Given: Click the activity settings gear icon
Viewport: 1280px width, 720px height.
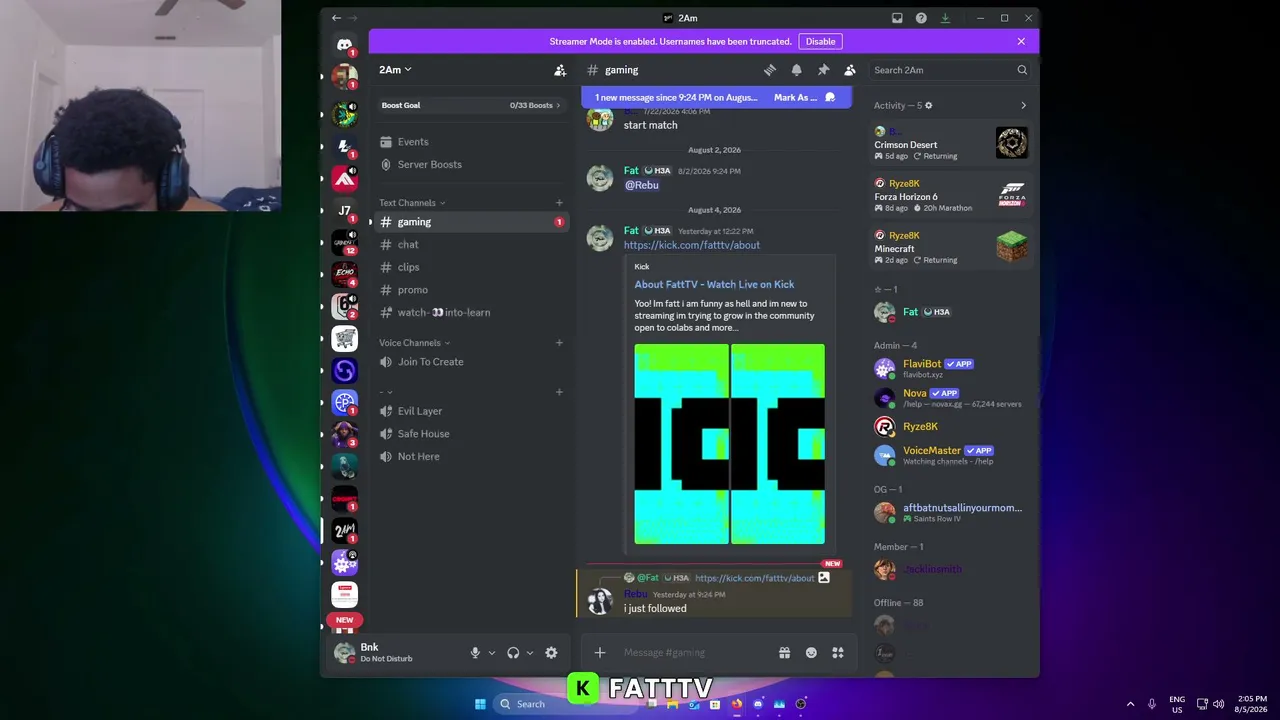Looking at the screenshot, I should (x=928, y=105).
